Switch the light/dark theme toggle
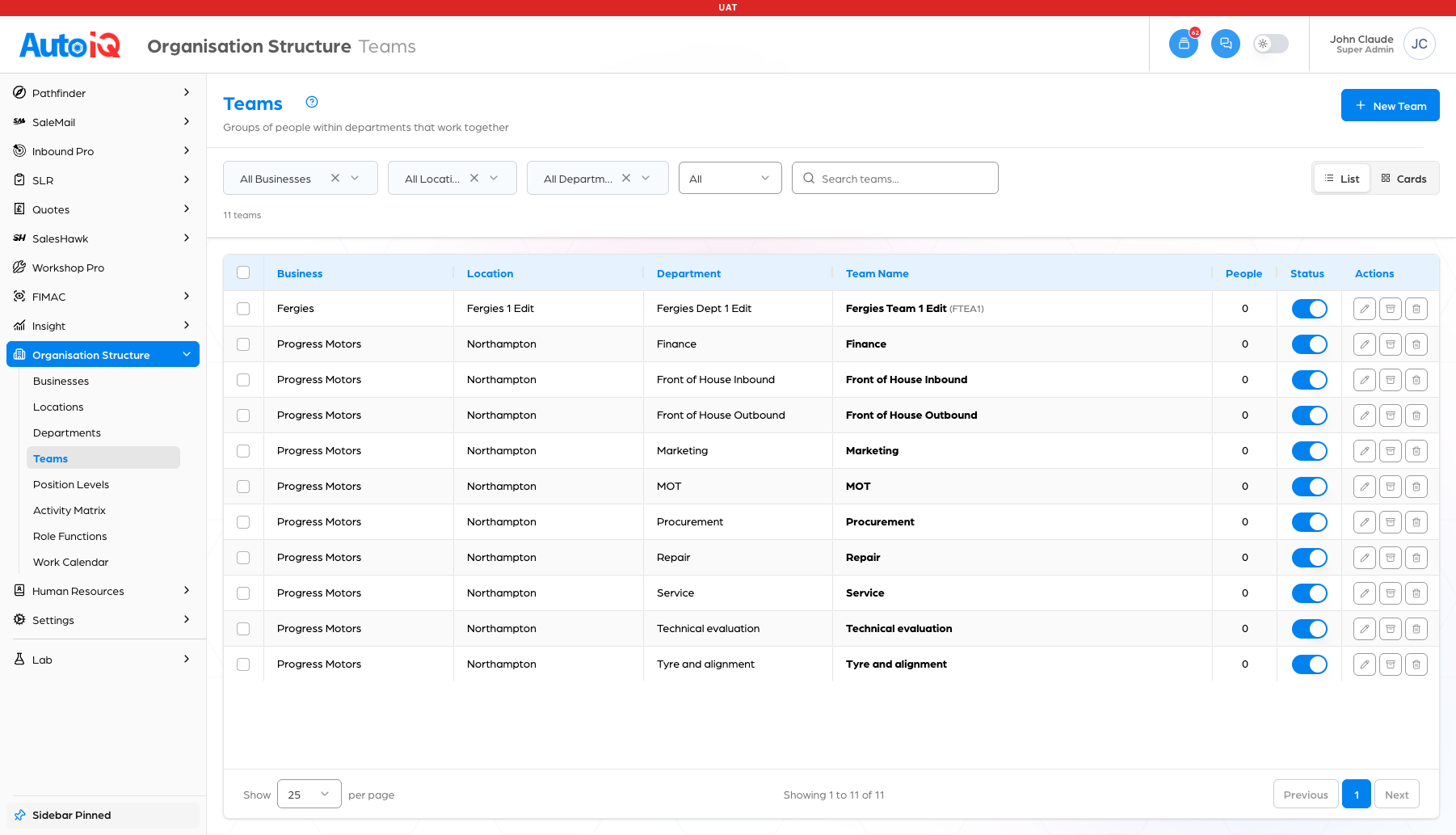This screenshot has width=1456, height=835. (1271, 44)
